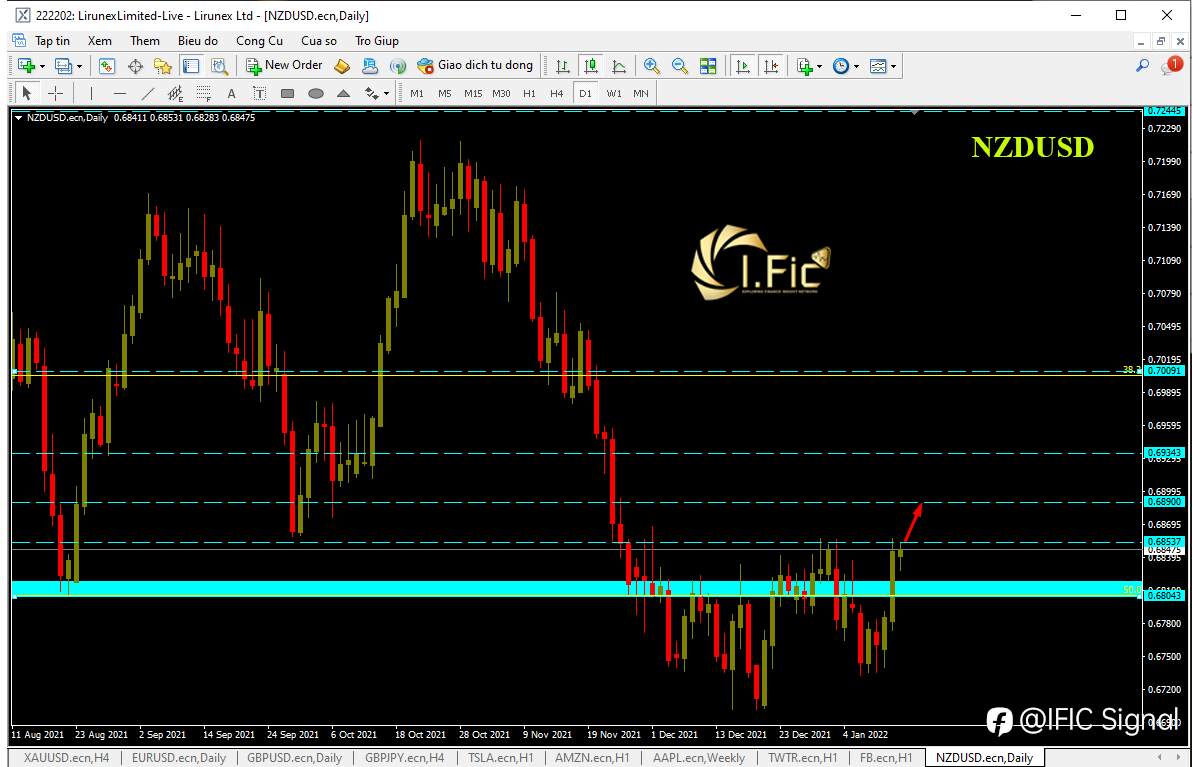Open the Bieu do menu
Image resolution: width=1192 pixels, height=767 pixels.
(198, 41)
